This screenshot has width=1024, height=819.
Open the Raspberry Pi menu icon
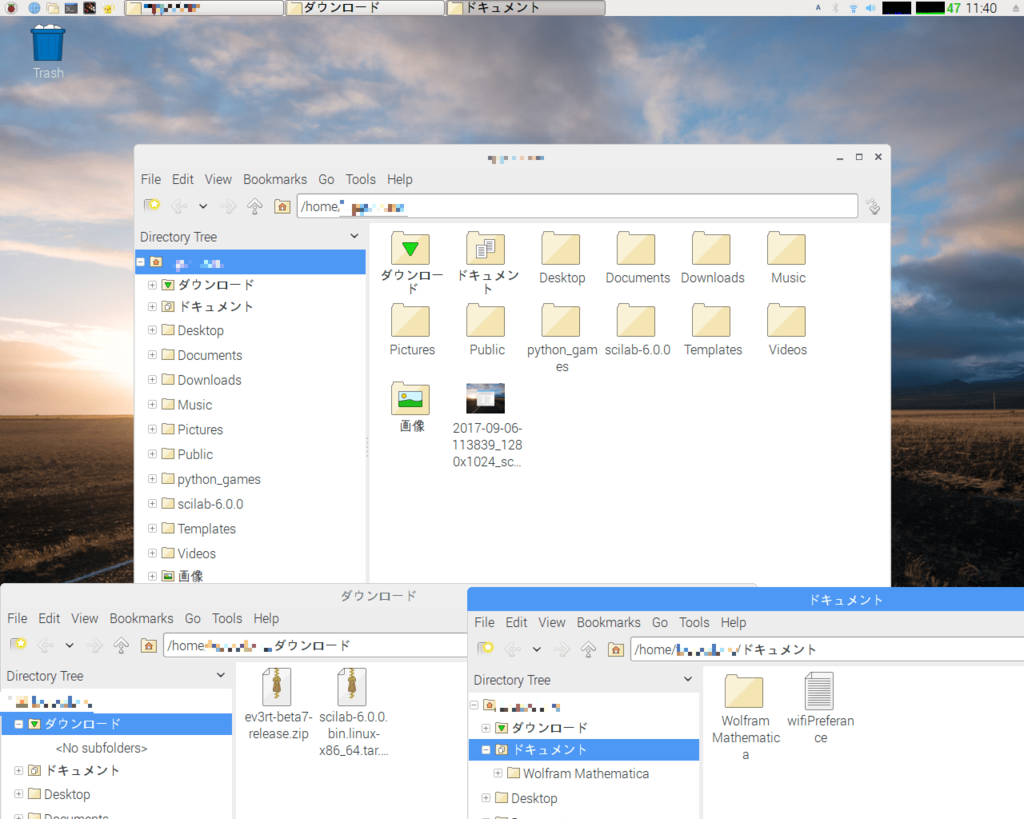[11, 8]
